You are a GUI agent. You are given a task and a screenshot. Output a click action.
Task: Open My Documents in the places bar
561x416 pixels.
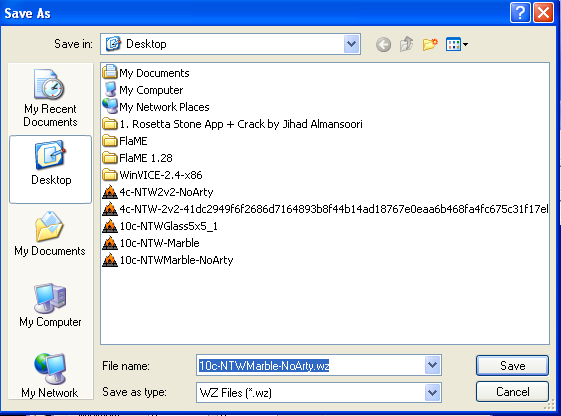click(50, 234)
